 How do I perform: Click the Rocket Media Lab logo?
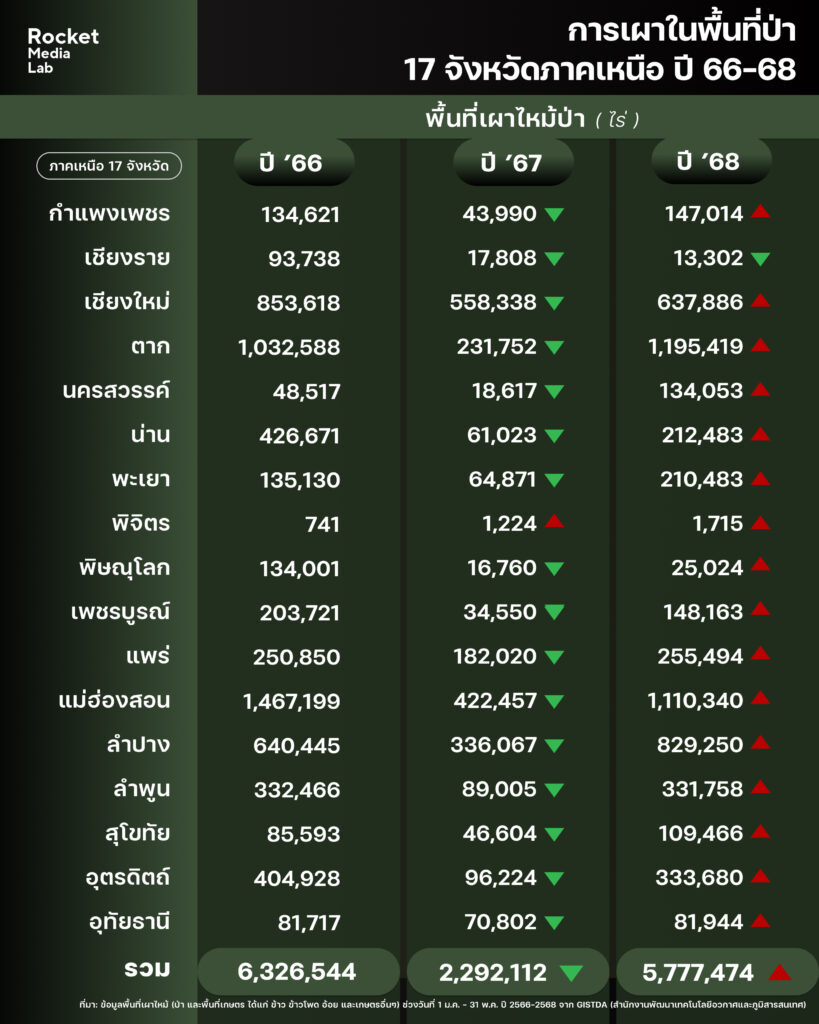click(x=63, y=50)
